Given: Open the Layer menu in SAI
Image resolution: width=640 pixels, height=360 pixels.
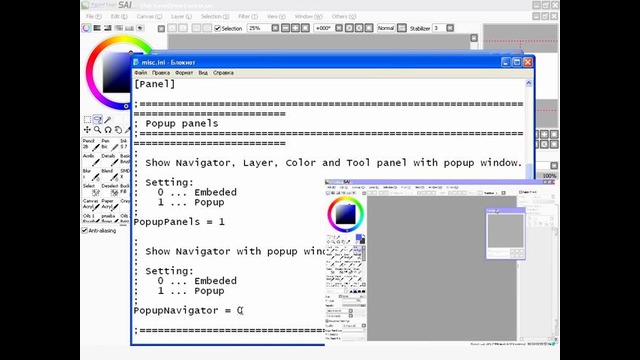Looking at the screenshot, I should 181,16.
